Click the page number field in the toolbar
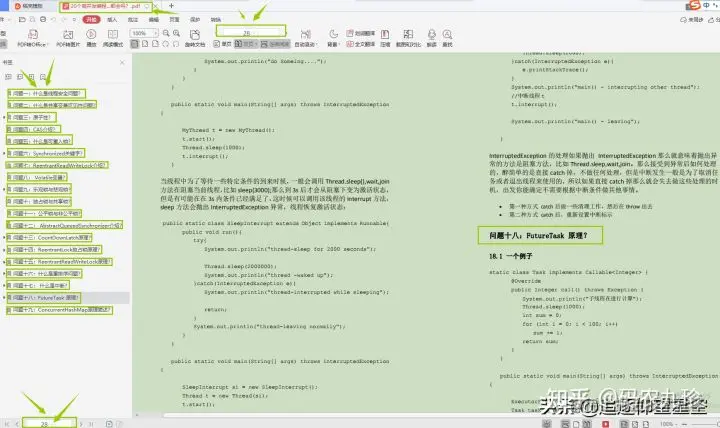Image resolution: width=720 pixels, height=428 pixels. click(x=251, y=32)
